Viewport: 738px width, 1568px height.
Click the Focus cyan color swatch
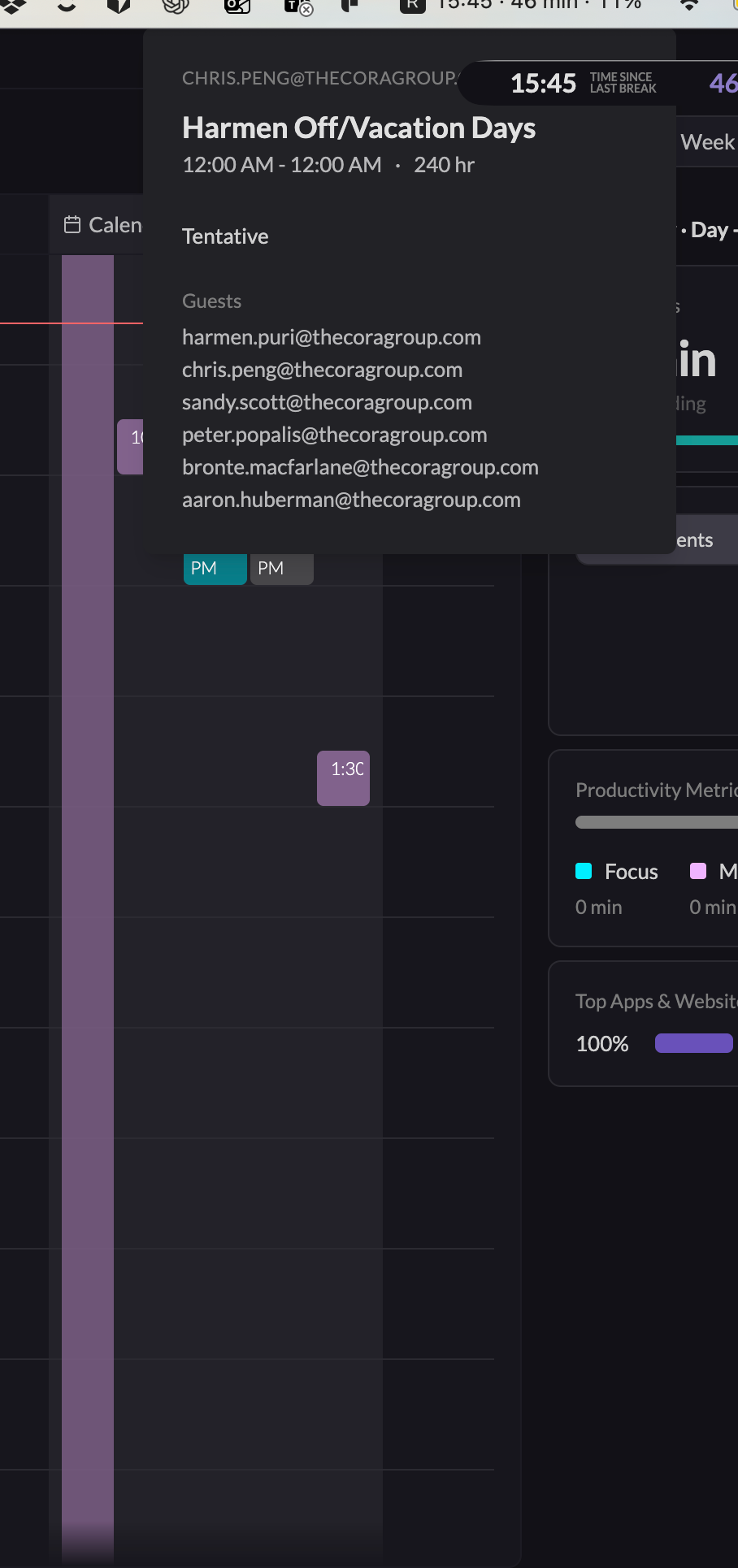[x=584, y=871]
